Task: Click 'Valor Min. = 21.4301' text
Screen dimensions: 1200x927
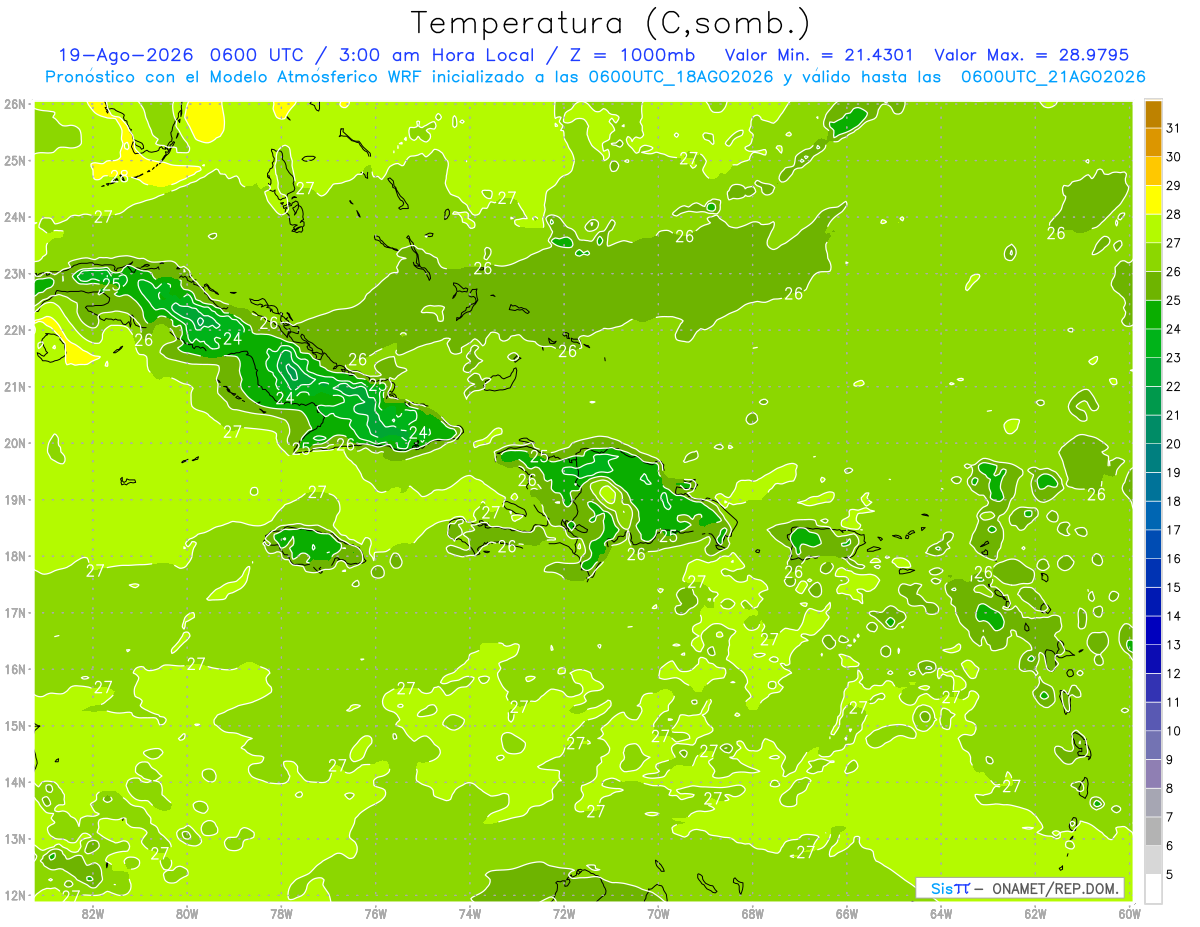Action: tap(818, 55)
